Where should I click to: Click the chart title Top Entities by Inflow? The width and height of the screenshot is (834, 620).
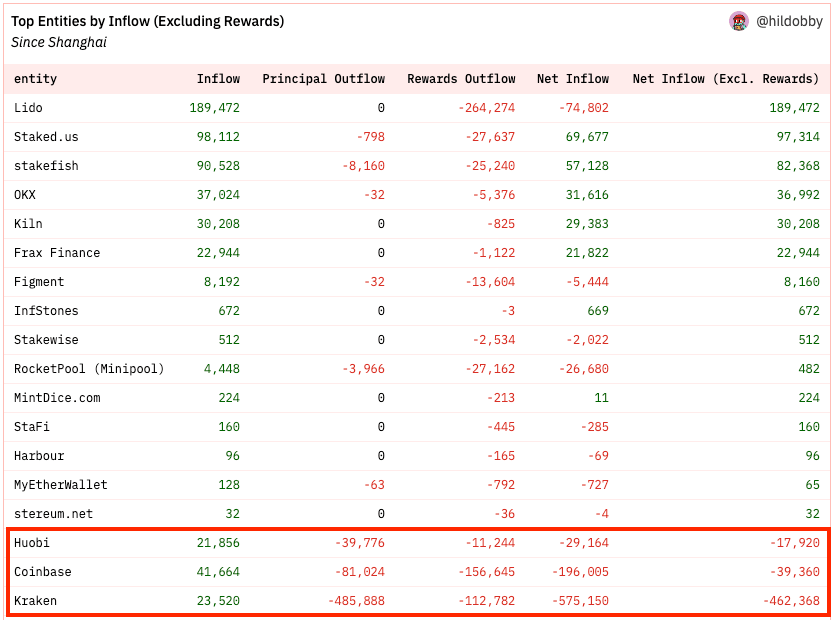pyautogui.click(x=146, y=20)
